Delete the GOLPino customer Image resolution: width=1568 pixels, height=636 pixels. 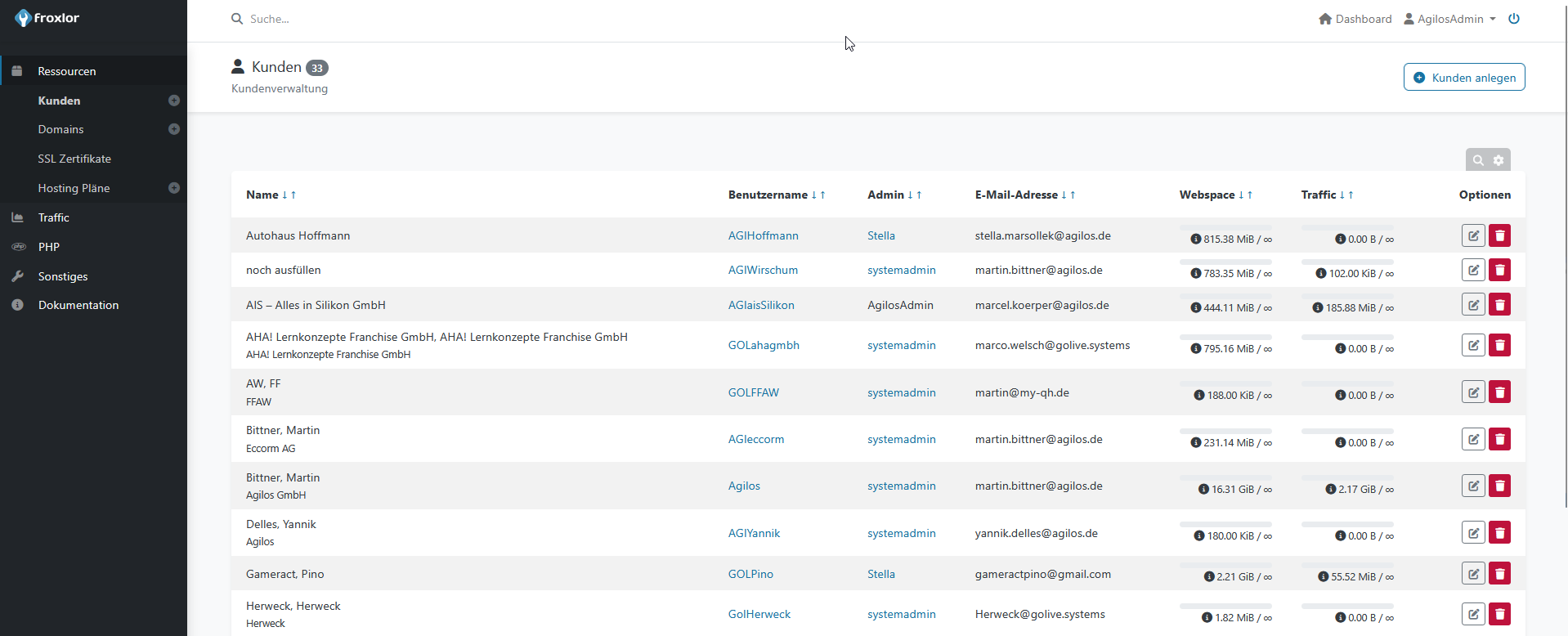[x=1499, y=574]
